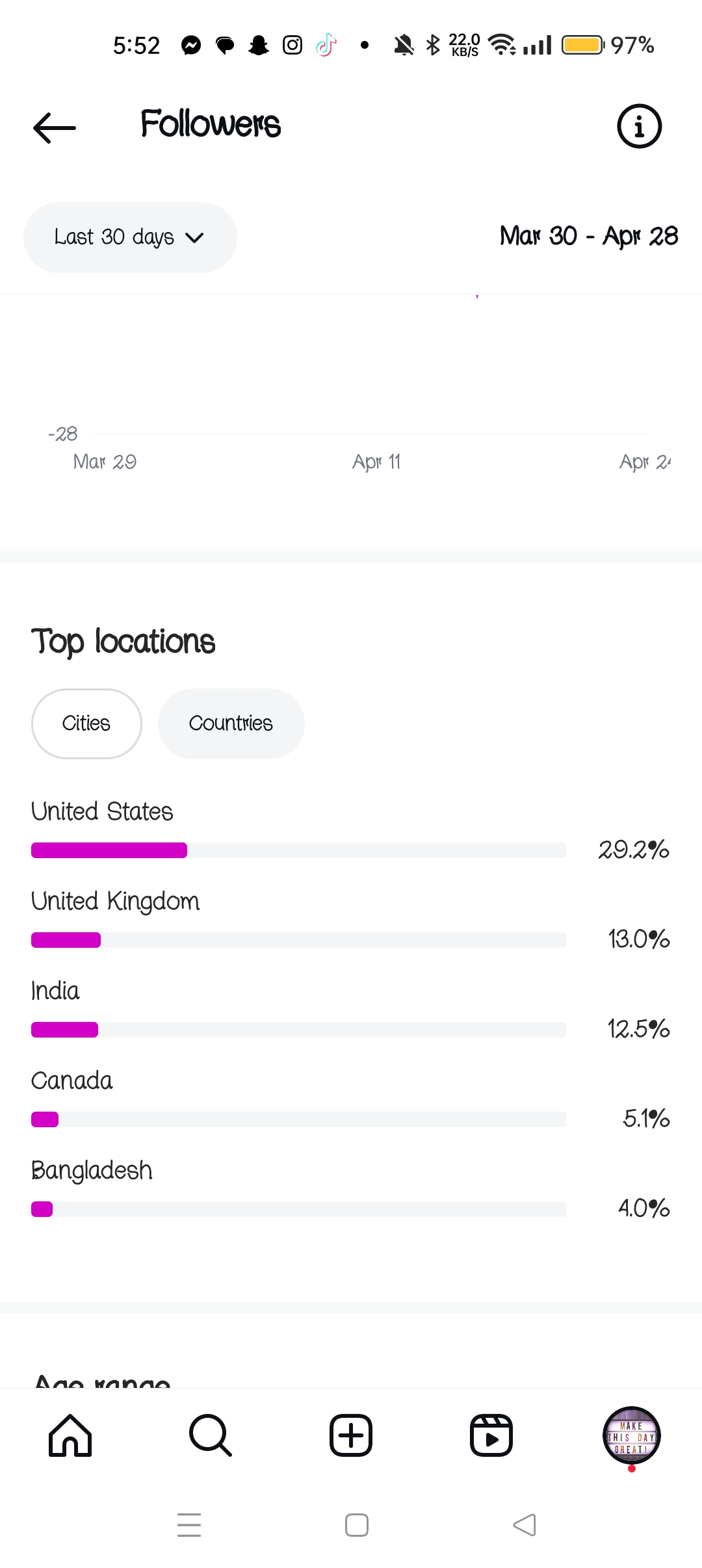Viewport: 702px width, 1568px height.
Task: Open profile picture avatar in bottom bar
Action: coord(631,1435)
